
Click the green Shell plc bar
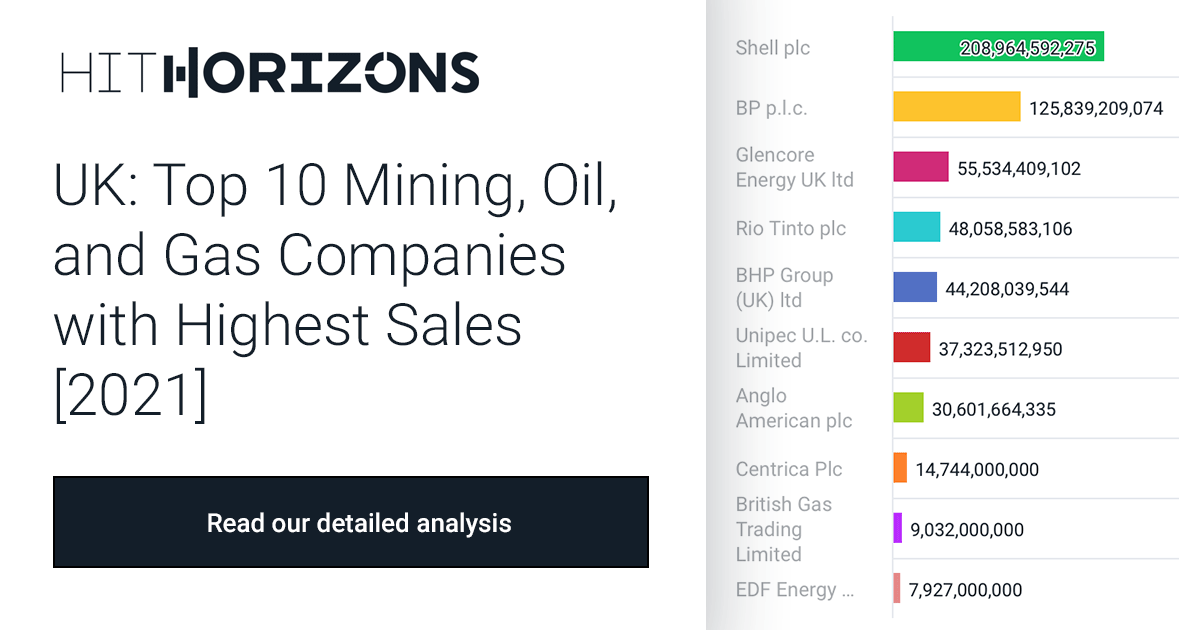click(x=998, y=47)
